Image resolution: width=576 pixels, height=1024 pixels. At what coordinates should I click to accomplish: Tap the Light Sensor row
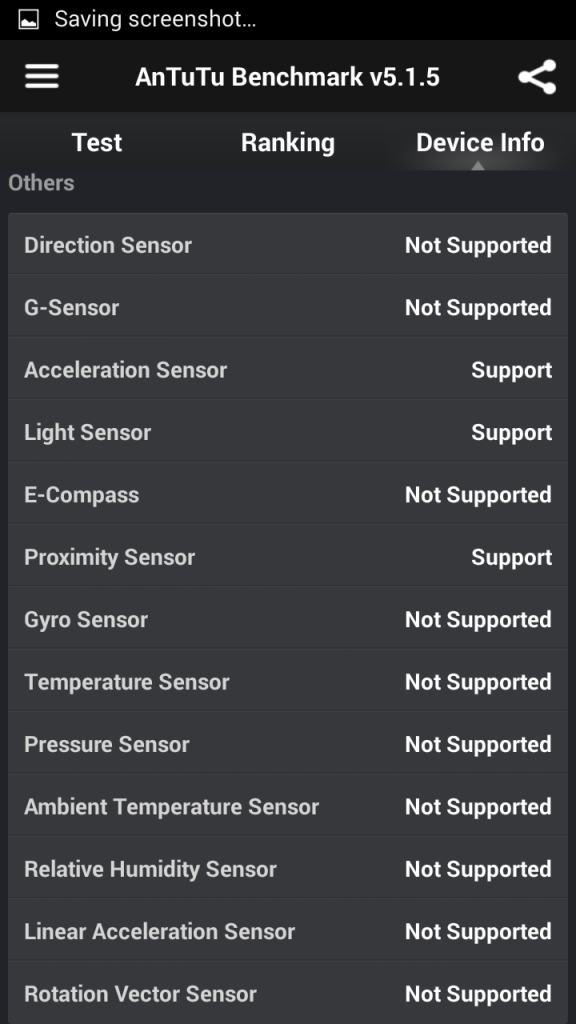(x=288, y=432)
